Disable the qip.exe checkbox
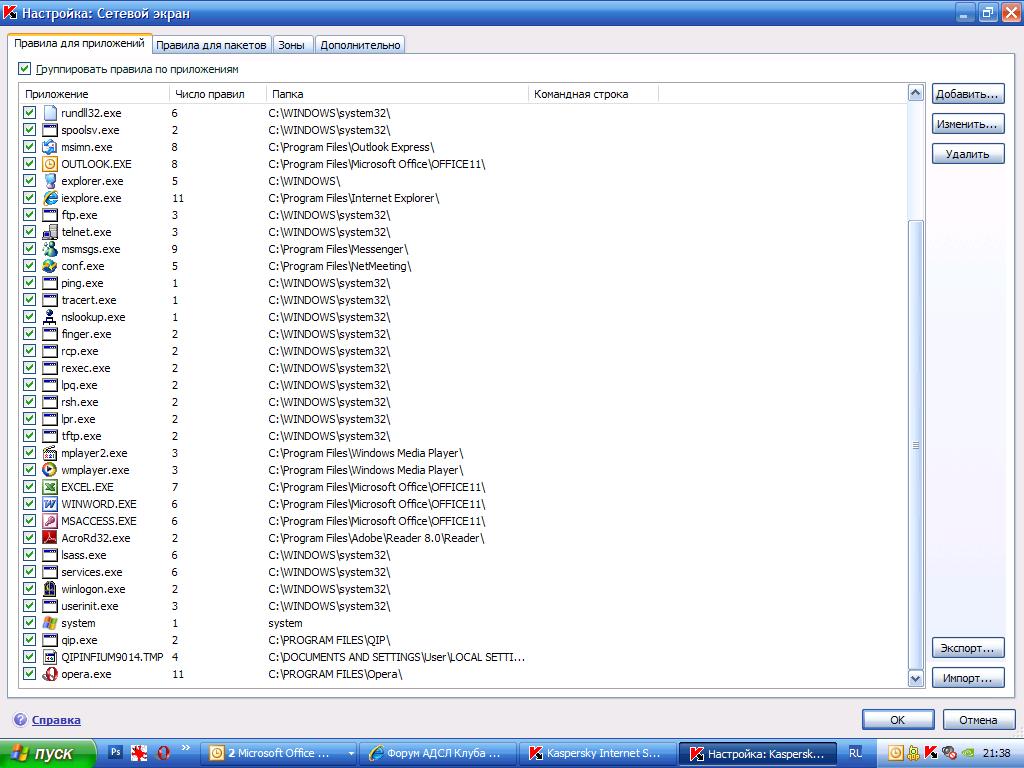 pyautogui.click(x=29, y=640)
